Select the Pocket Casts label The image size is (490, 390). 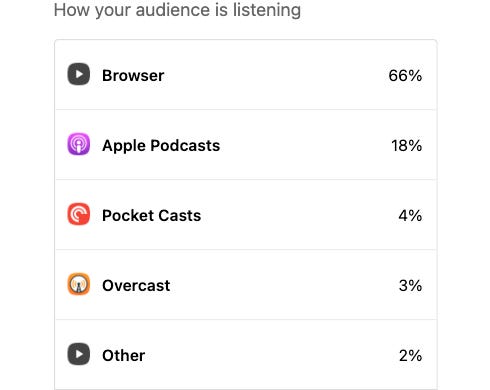click(151, 216)
